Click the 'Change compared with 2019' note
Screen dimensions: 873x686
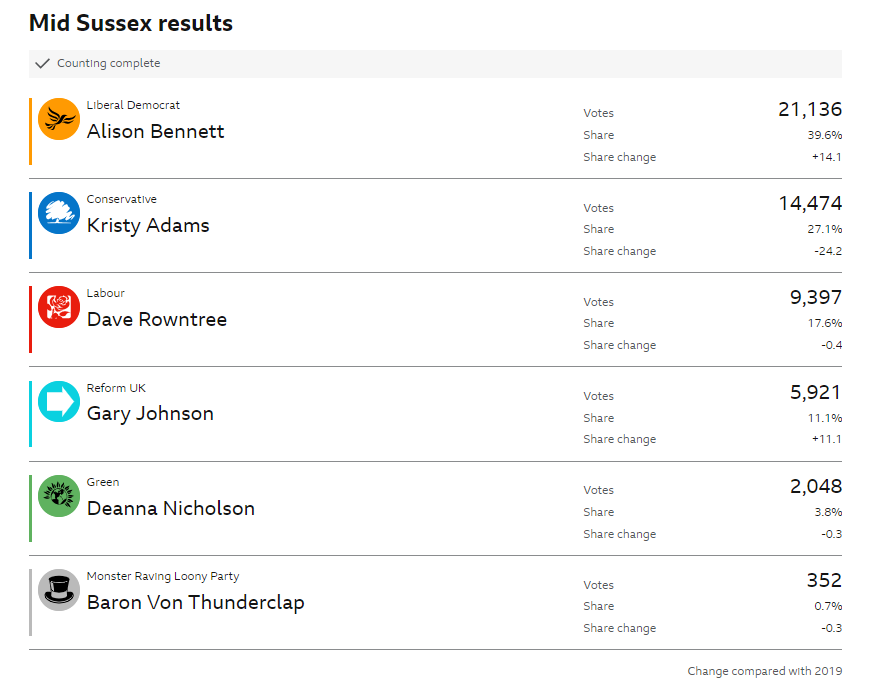(764, 671)
